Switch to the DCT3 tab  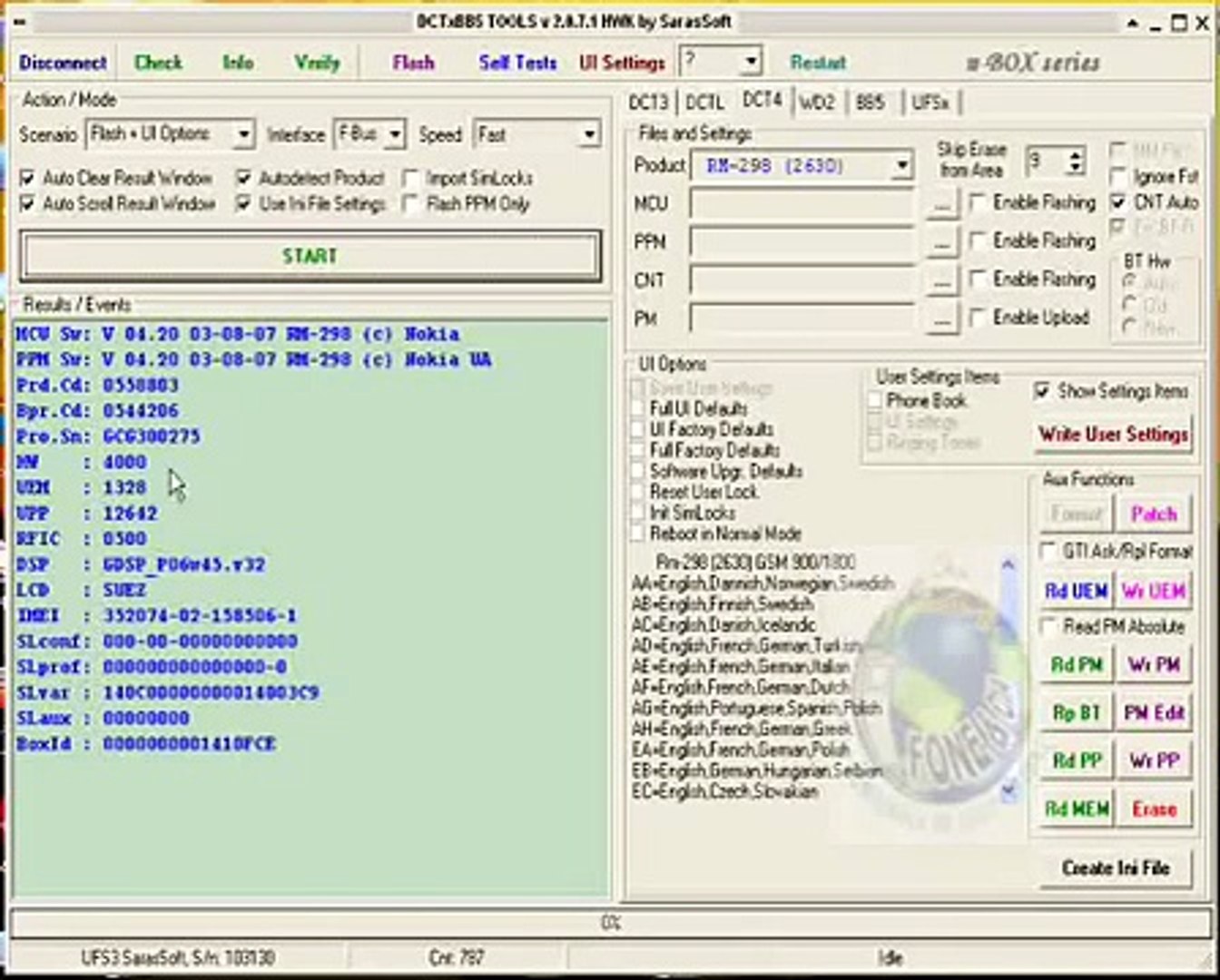click(648, 103)
